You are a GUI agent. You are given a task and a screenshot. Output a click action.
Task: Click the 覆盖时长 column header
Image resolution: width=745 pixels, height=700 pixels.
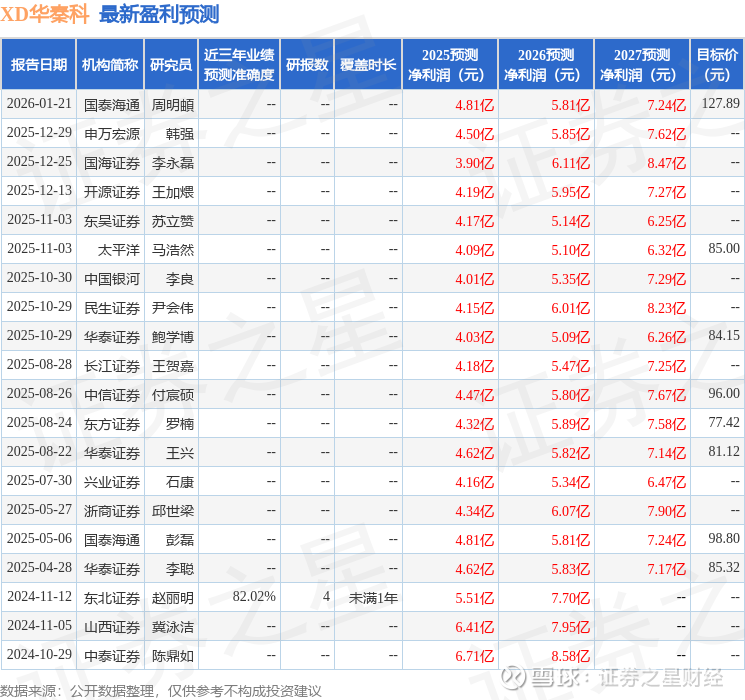368,64
